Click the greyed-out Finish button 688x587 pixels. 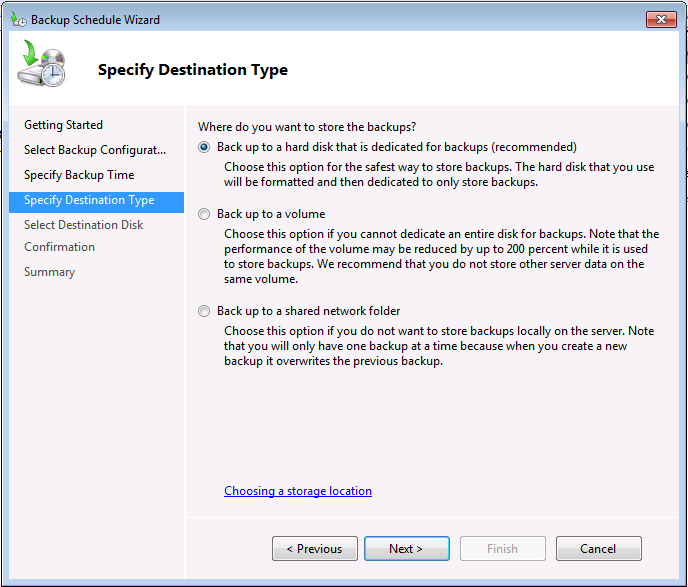(x=502, y=549)
